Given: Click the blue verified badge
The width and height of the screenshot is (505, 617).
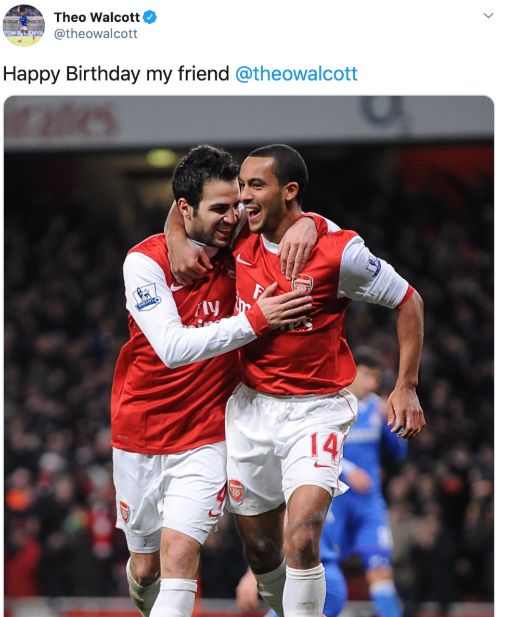Looking at the screenshot, I should point(150,17).
